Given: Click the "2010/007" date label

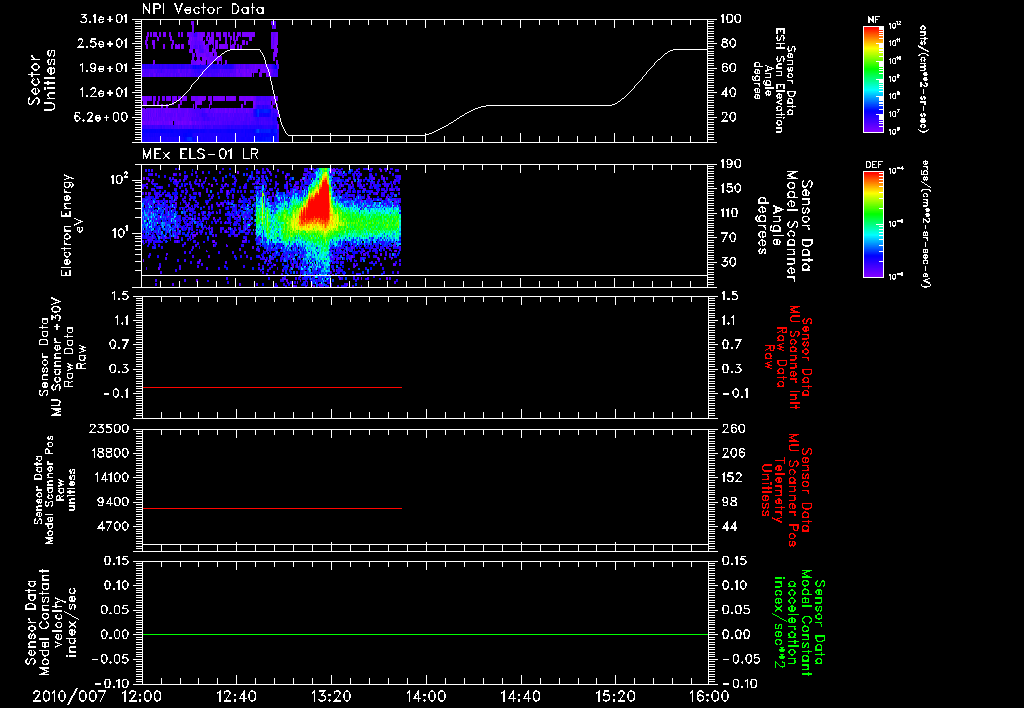Looking at the screenshot, I should (69, 696).
